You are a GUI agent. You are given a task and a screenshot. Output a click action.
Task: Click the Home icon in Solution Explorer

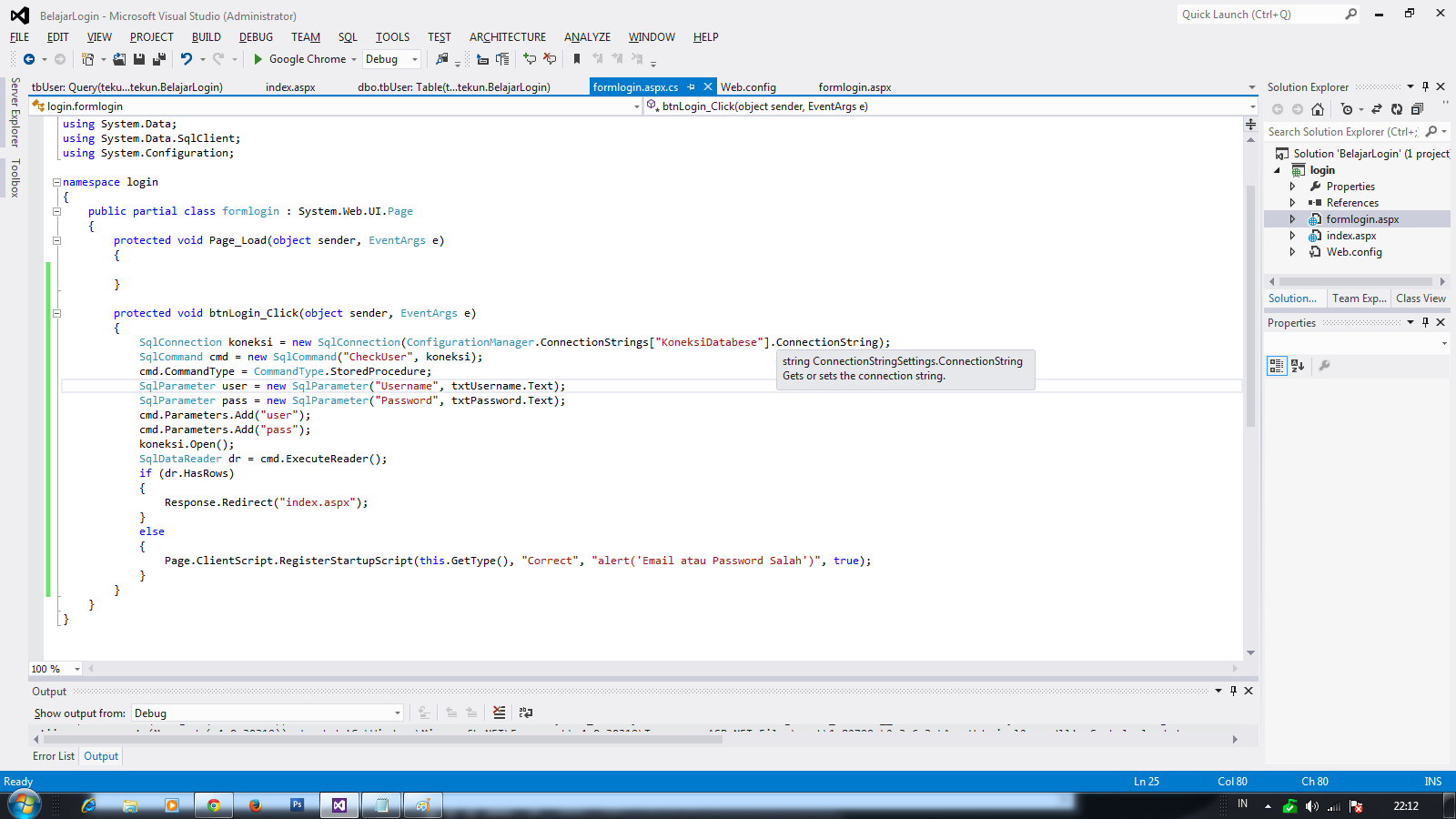(1318, 108)
